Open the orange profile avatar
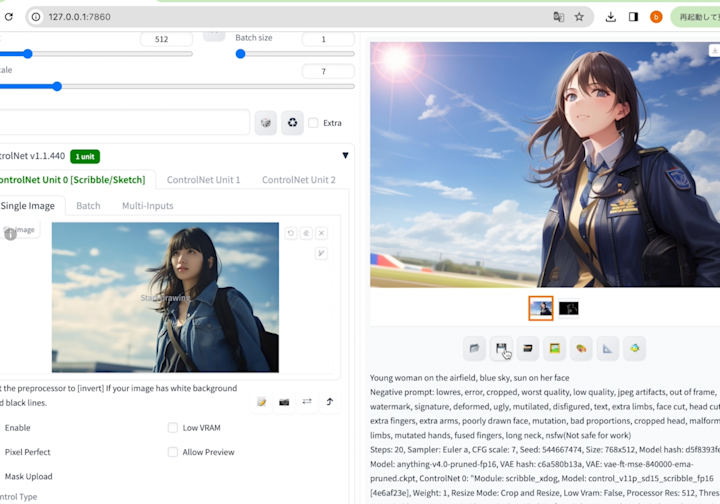 click(x=656, y=17)
